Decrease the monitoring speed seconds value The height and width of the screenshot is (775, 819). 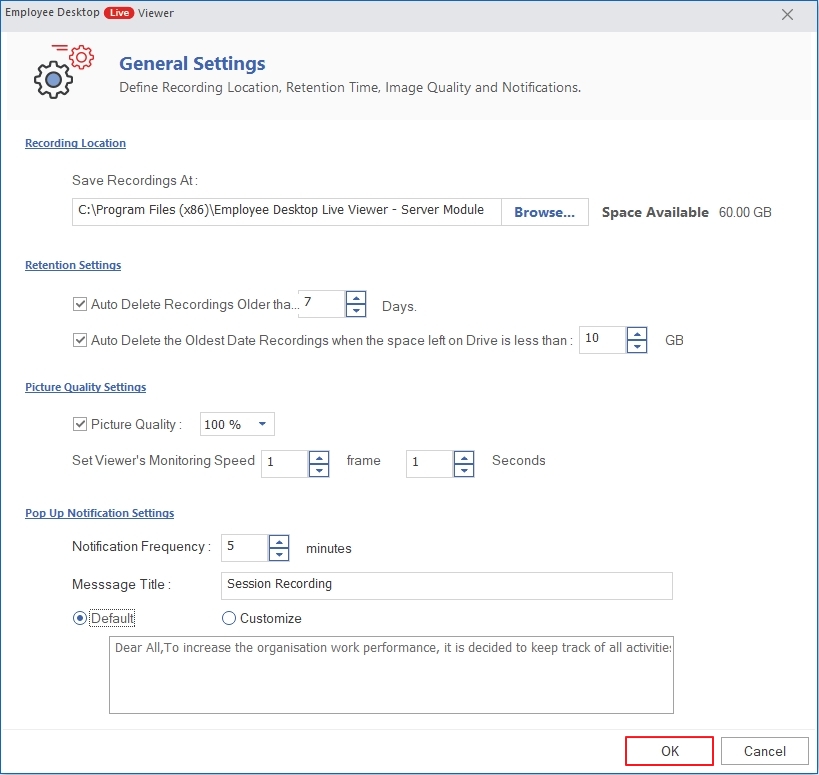(x=463, y=470)
